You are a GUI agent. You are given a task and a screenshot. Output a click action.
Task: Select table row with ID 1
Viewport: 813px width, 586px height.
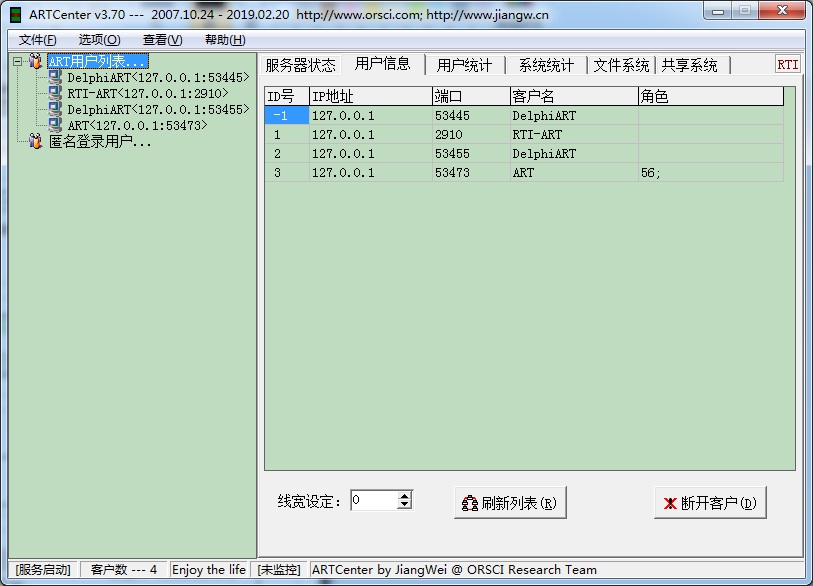tap(524, 135)
